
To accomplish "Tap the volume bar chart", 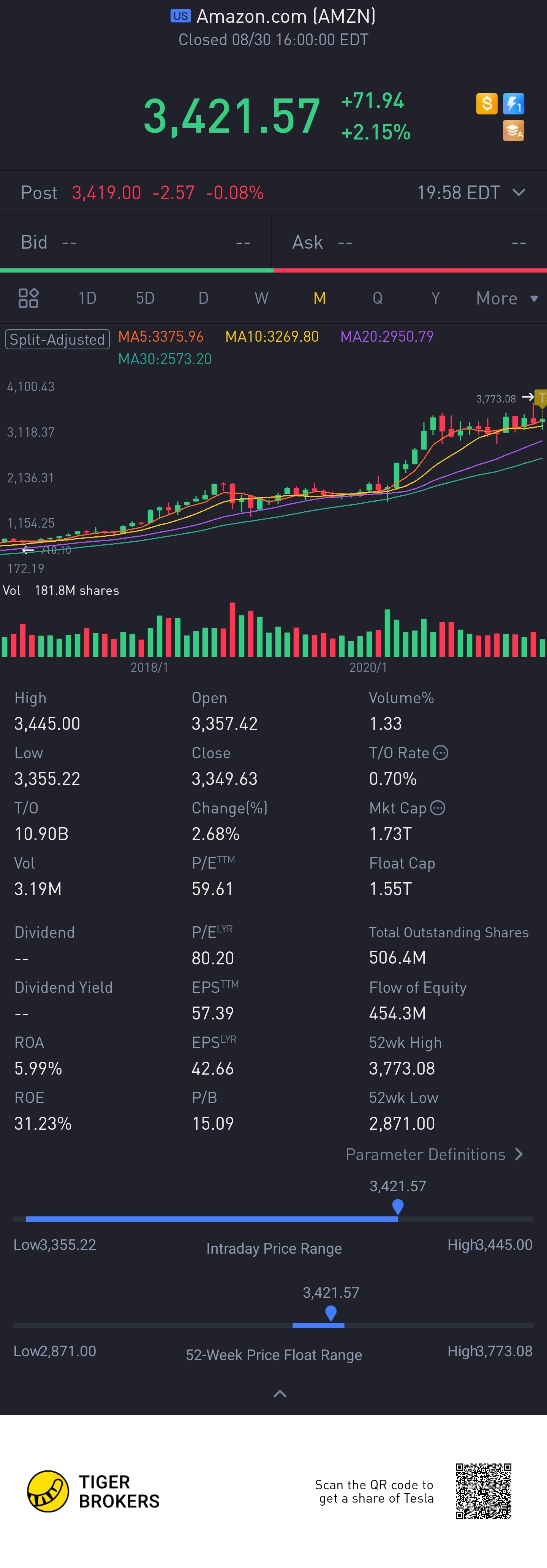I will click(273, 630).
